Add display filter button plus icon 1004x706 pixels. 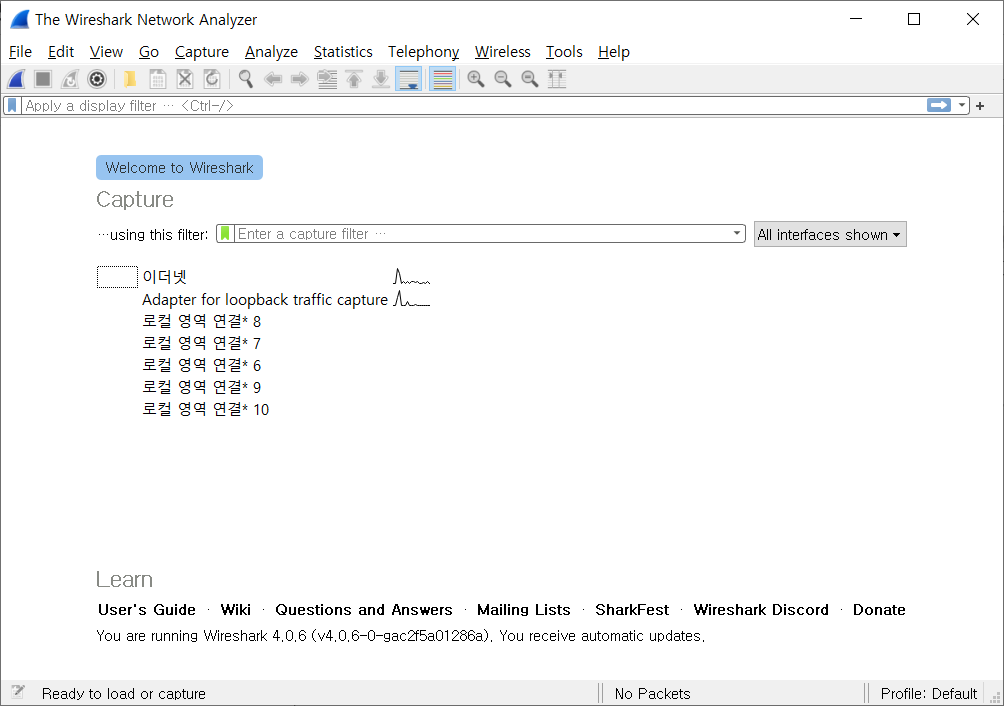[980, 106]
